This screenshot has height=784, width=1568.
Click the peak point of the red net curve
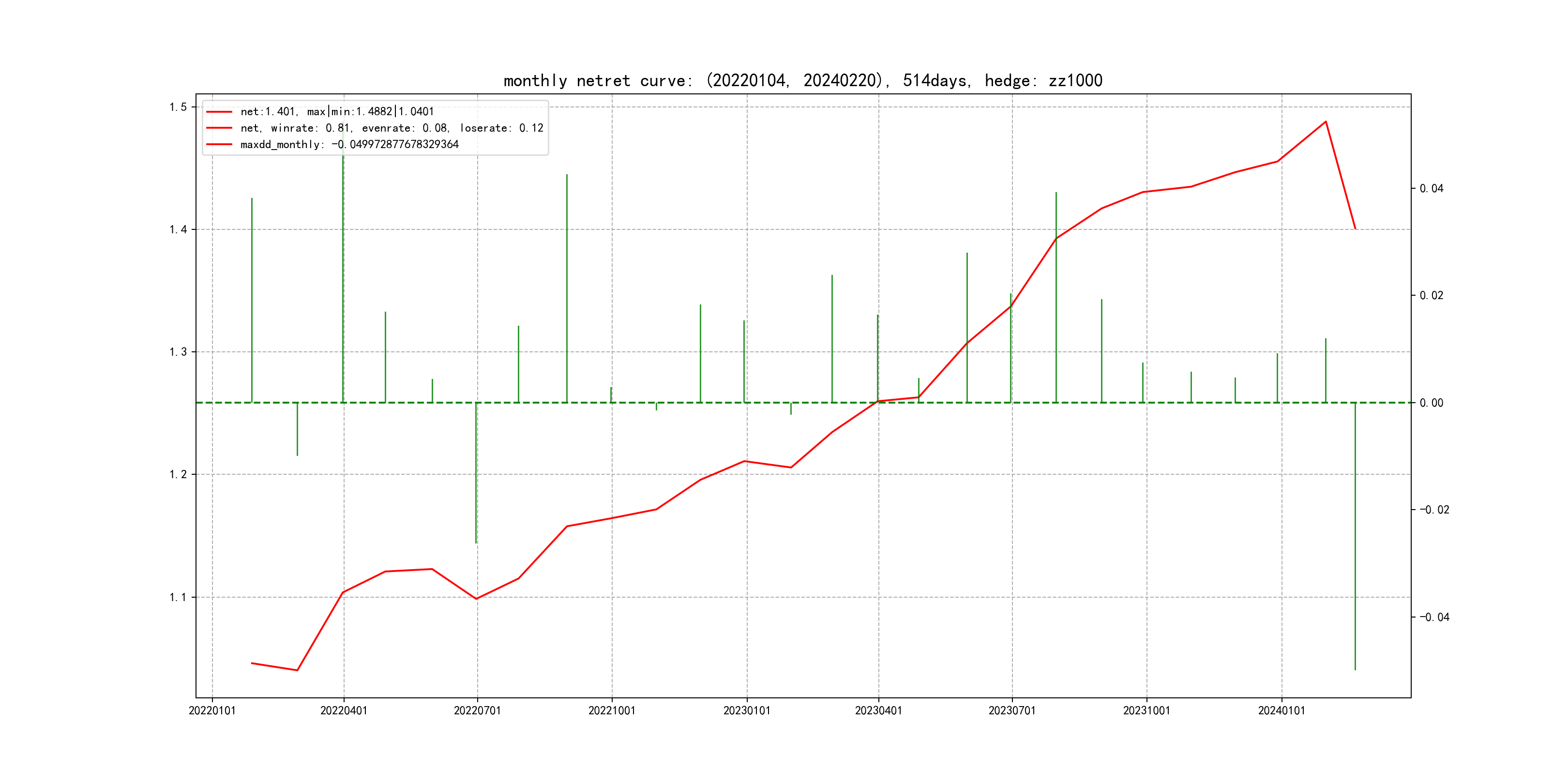1326,122
